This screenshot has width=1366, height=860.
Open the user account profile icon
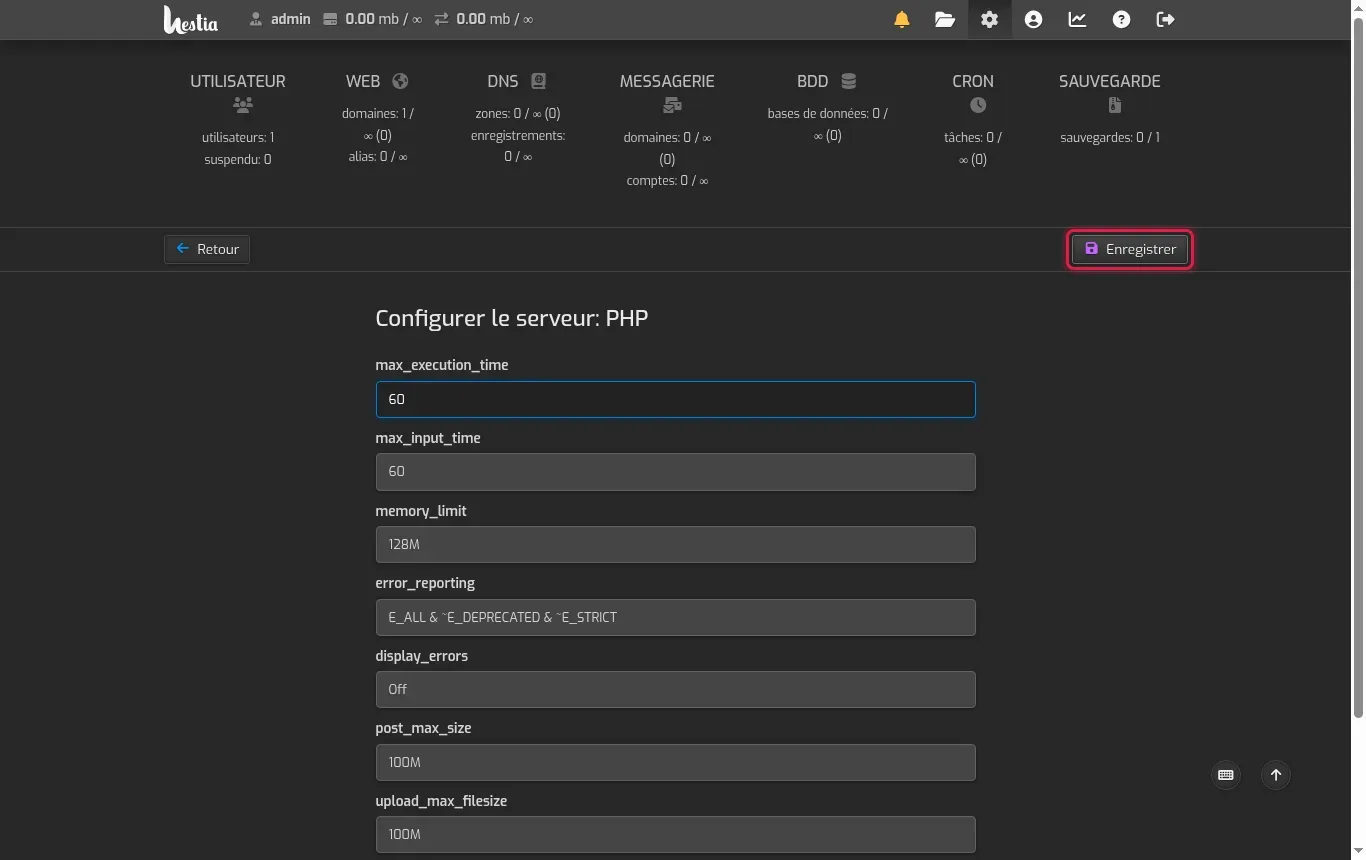(1033, 19)
